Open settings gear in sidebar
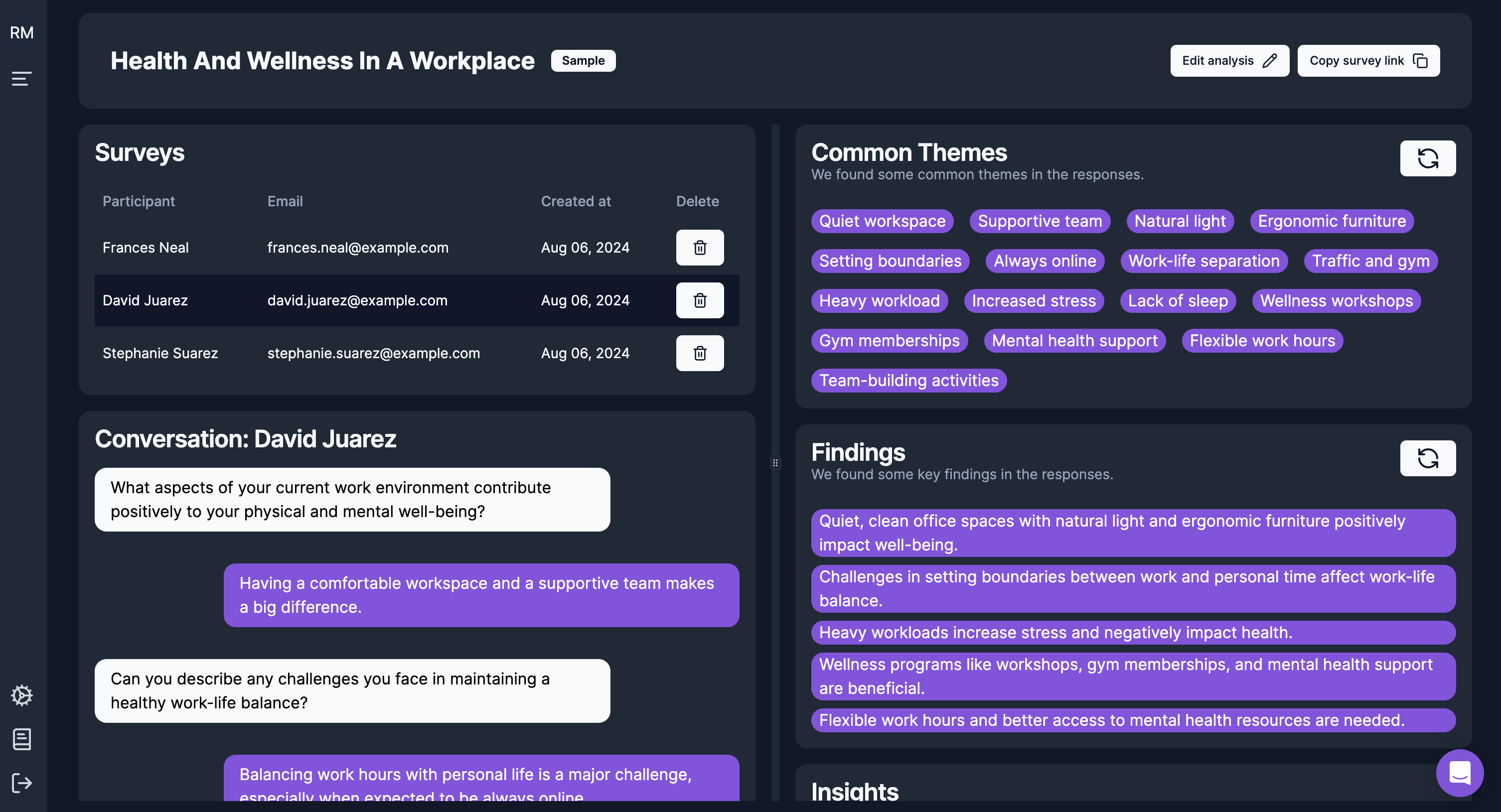Image resolution: width=1501 pixels, height=812 pixels. click(21, 695)
